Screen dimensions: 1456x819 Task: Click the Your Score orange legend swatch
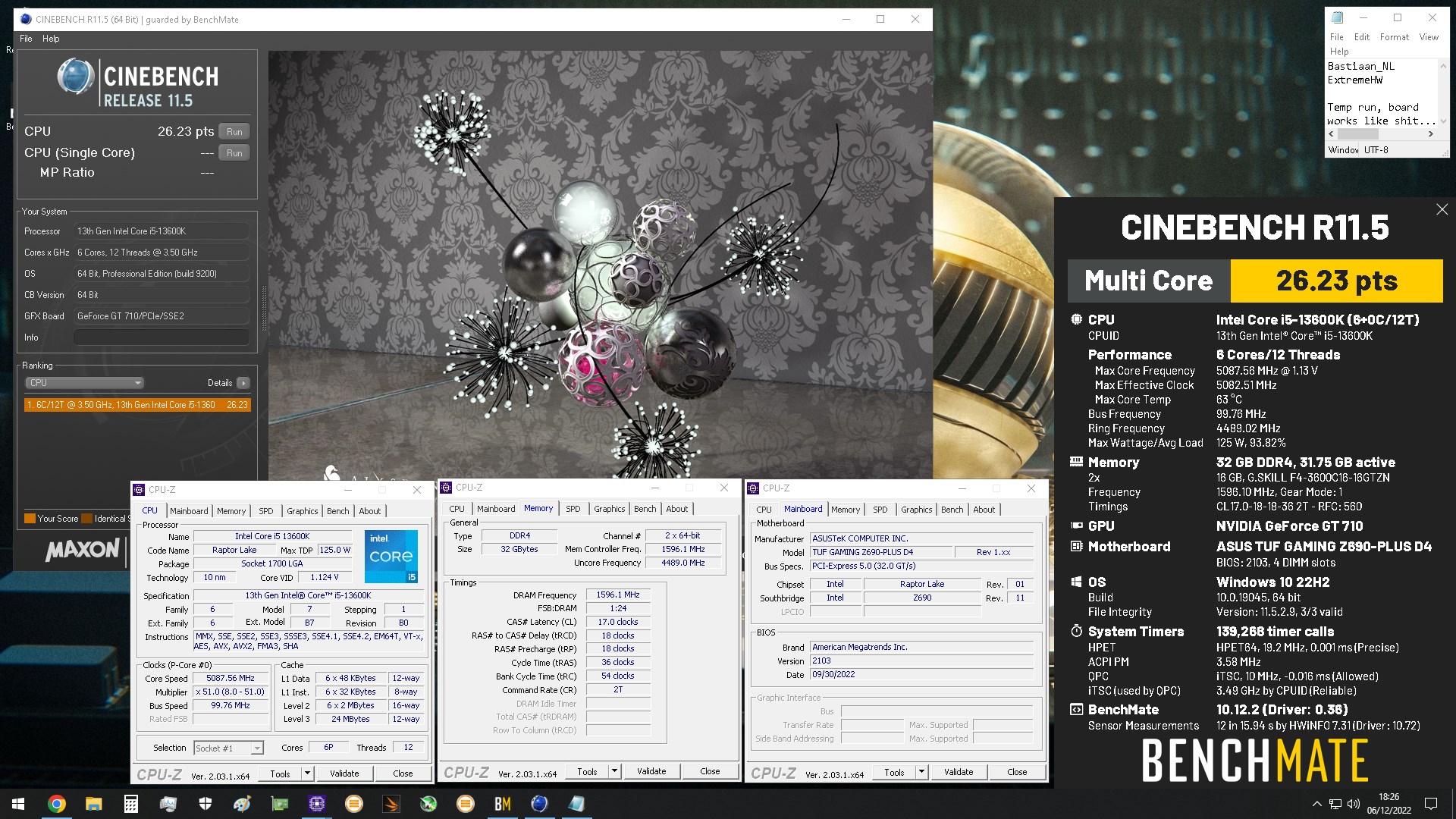(x=30, y=519)
